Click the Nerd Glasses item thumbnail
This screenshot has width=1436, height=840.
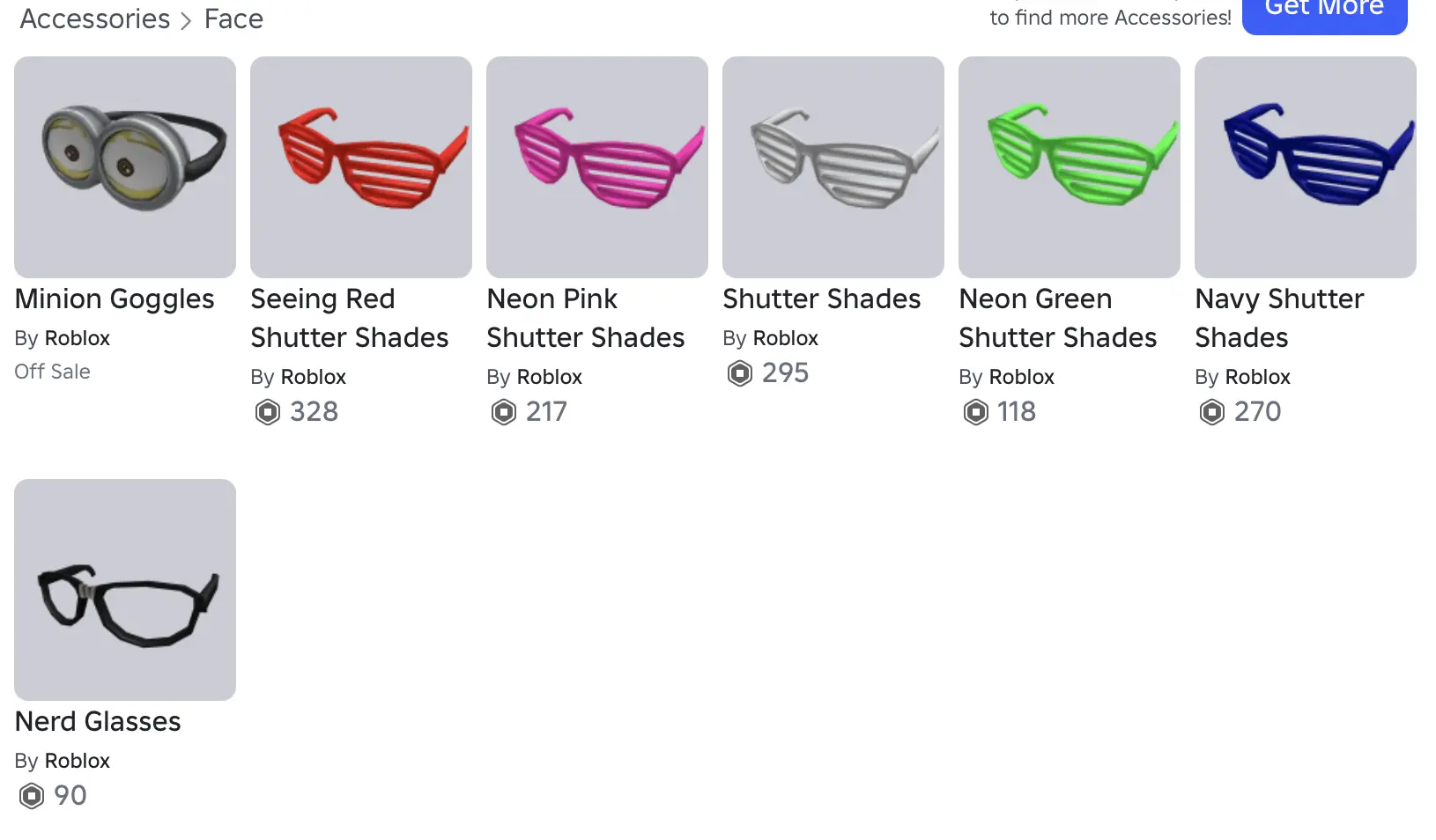coord(125,590)
